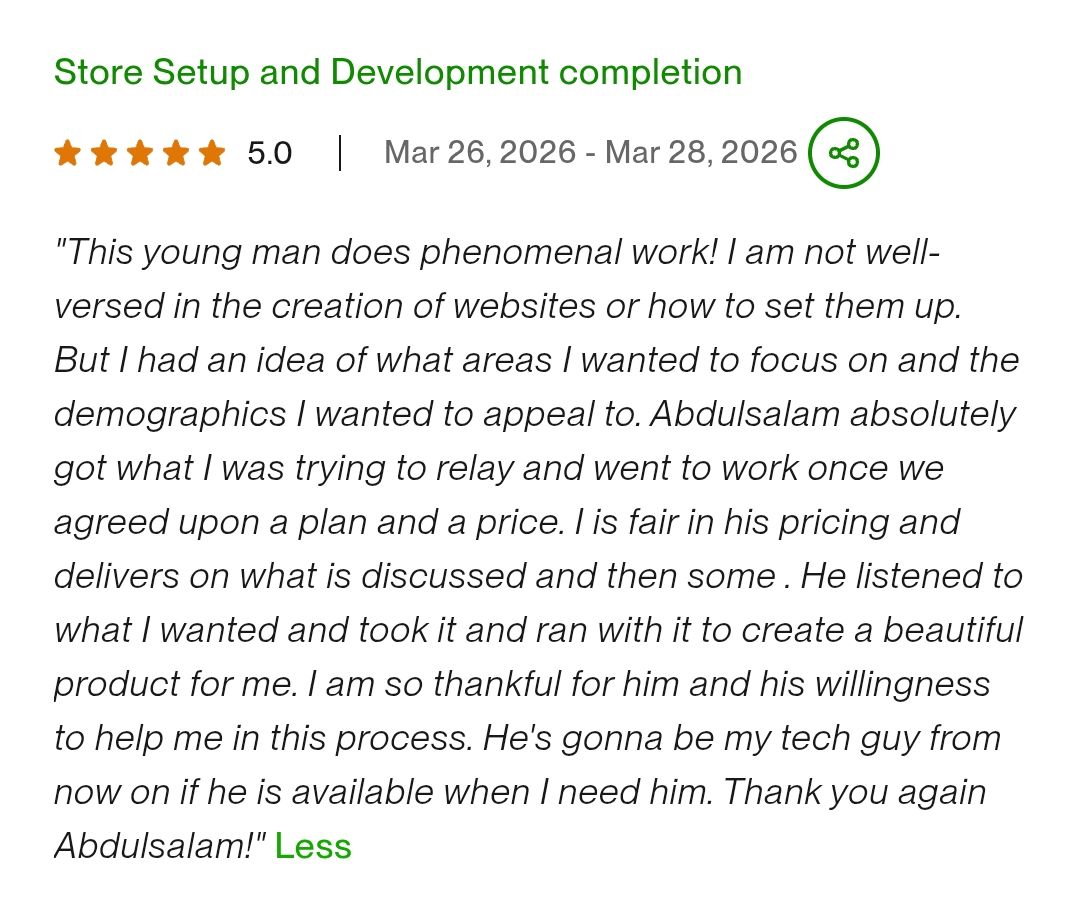
Task: Click the closing word "Abdulsalam!" before Less
Action: 160,846
